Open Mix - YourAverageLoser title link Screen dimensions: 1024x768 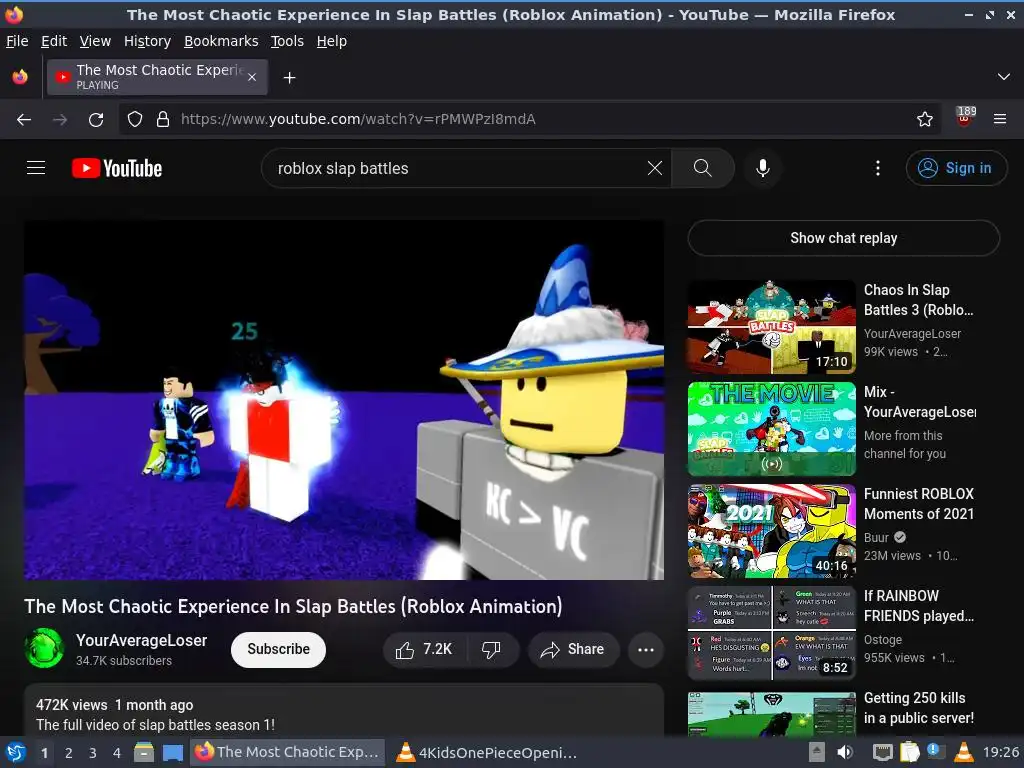tap(920, 402)
